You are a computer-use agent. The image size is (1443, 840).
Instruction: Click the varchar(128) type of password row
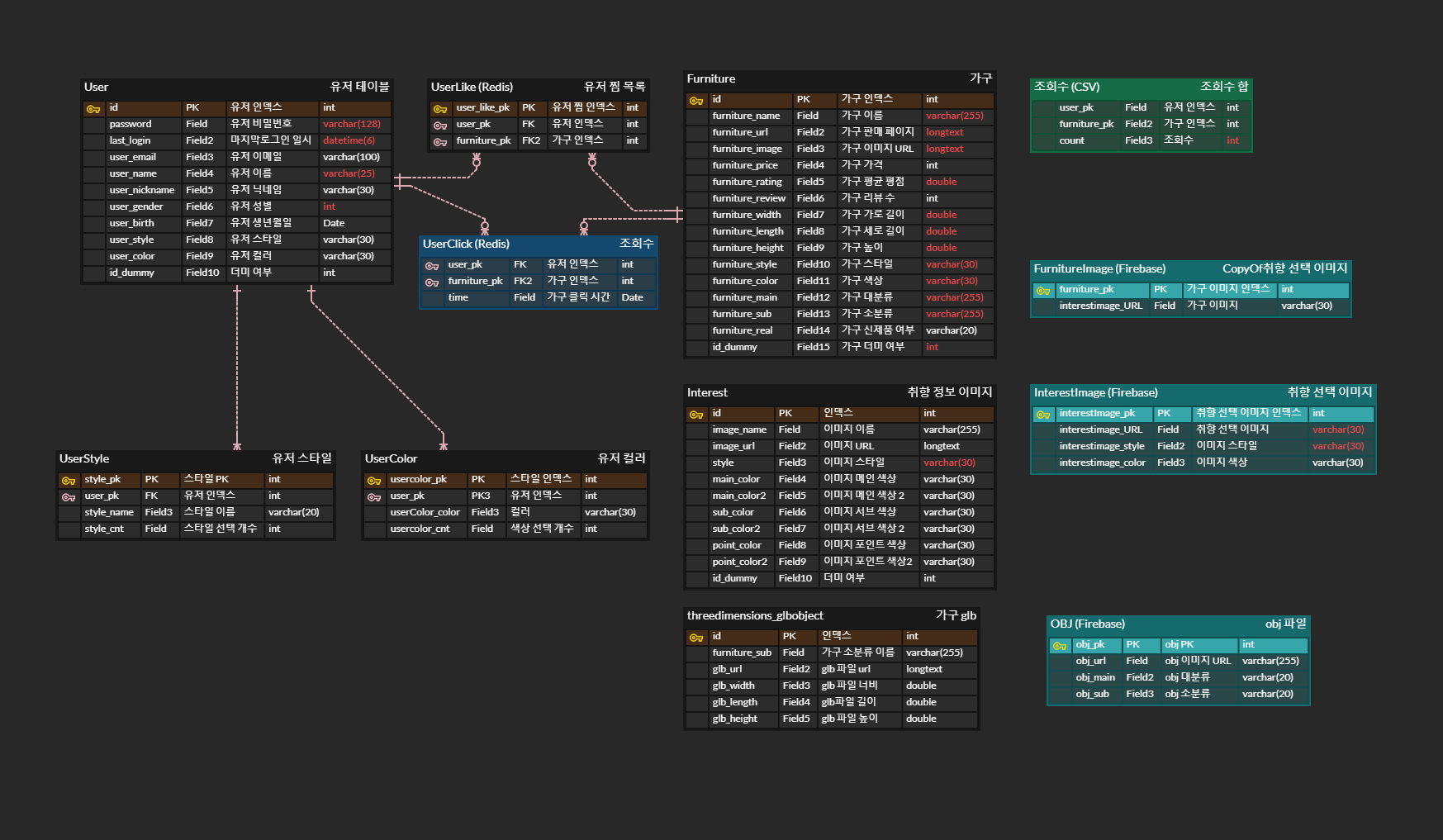click(352, 124)
